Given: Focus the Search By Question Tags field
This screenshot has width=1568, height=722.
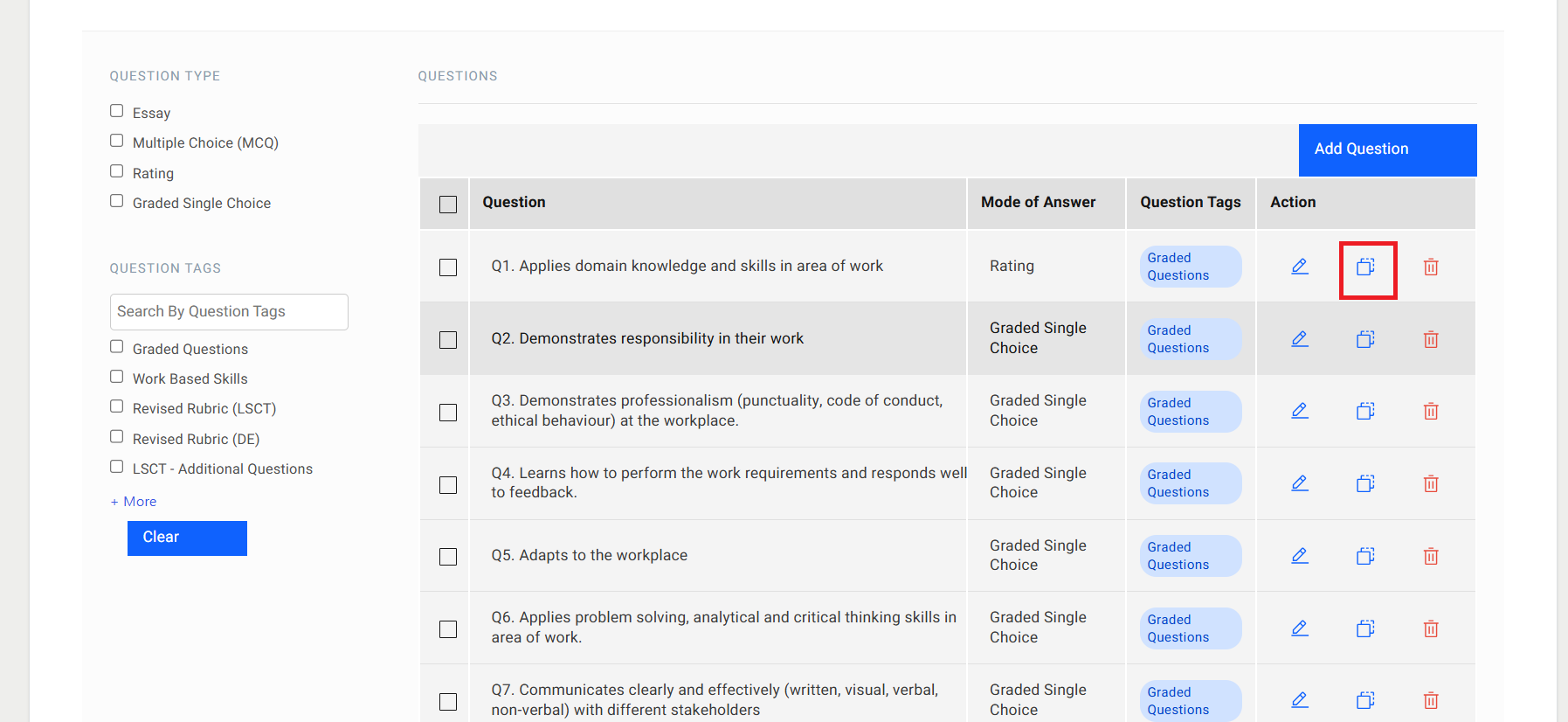Looking at the screenshot, I should click(229, 312).
